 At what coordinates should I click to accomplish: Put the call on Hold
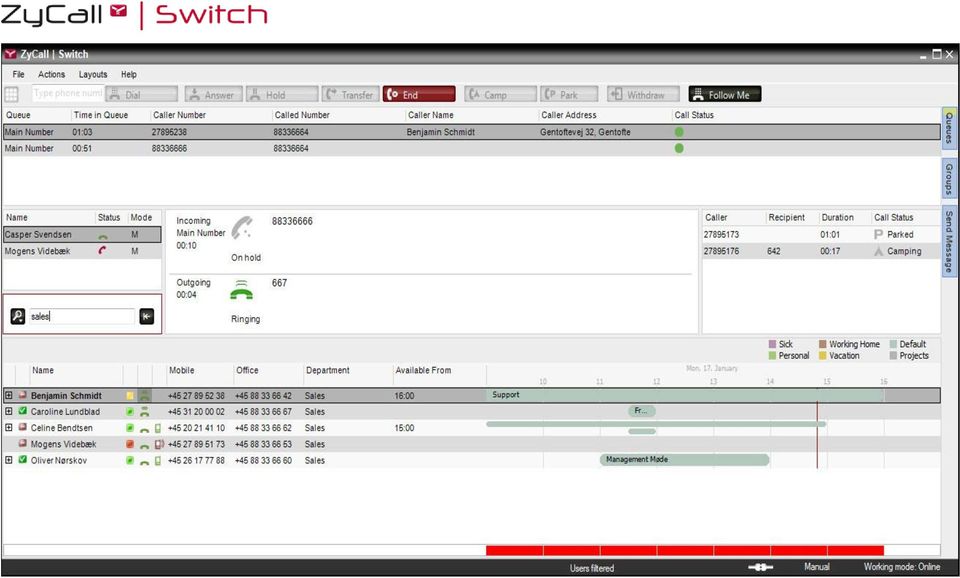(x=282, y=94)
